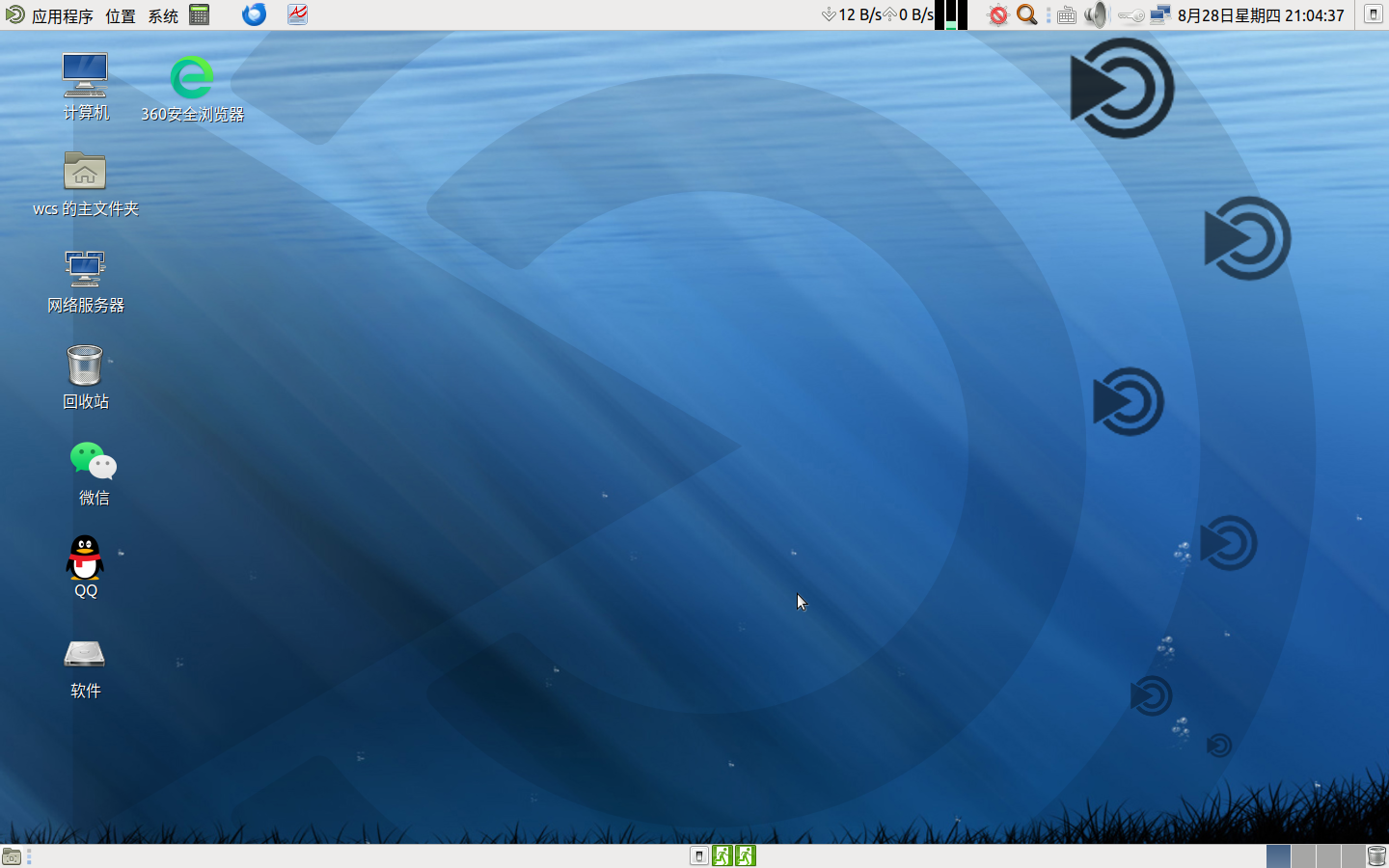Screen dimensions: 1389x868
Task: Select the 软件 drive desktop icon
Action: [86, 667]
